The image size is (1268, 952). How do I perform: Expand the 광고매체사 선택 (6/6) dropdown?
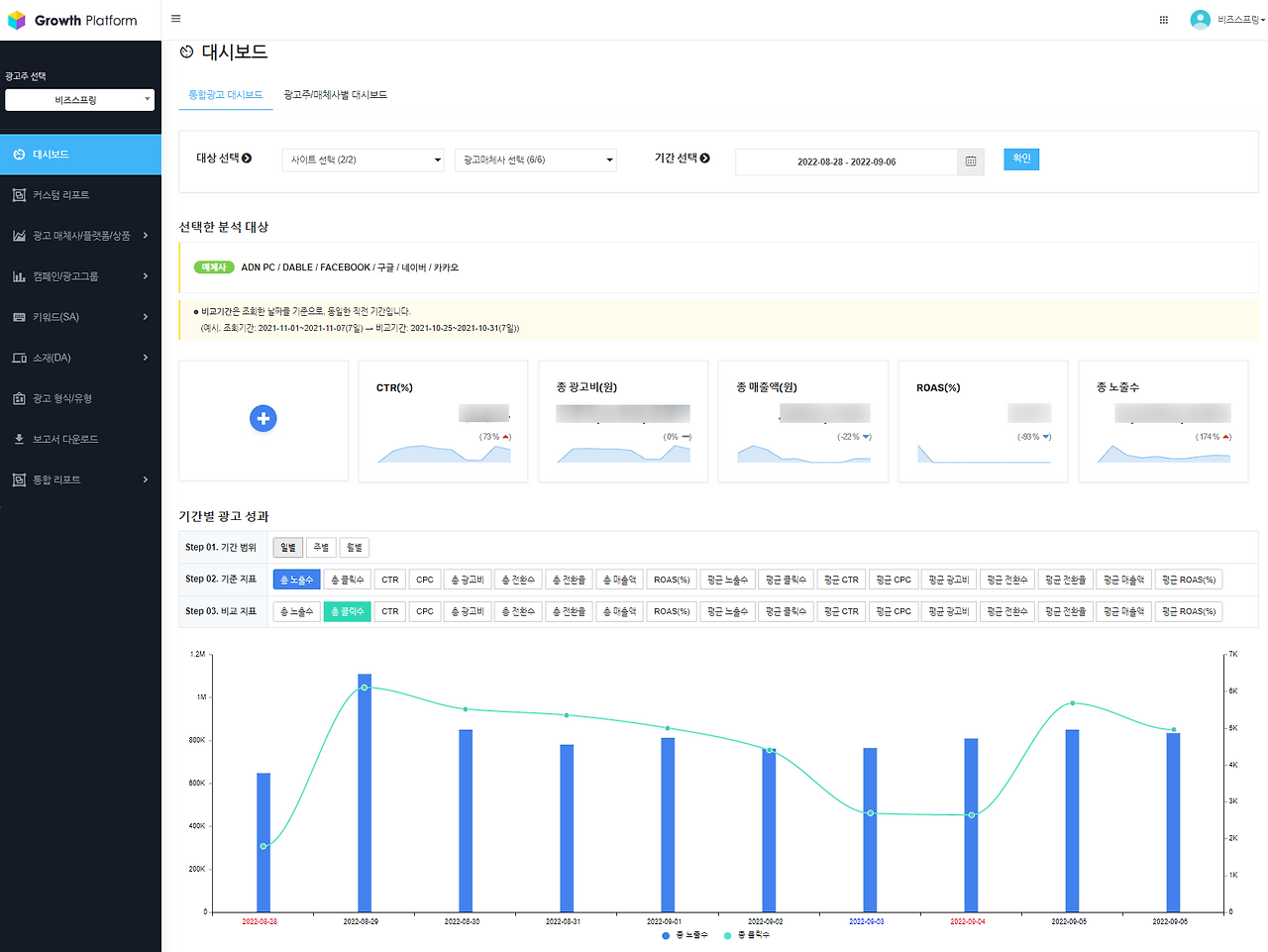(535, 159)
